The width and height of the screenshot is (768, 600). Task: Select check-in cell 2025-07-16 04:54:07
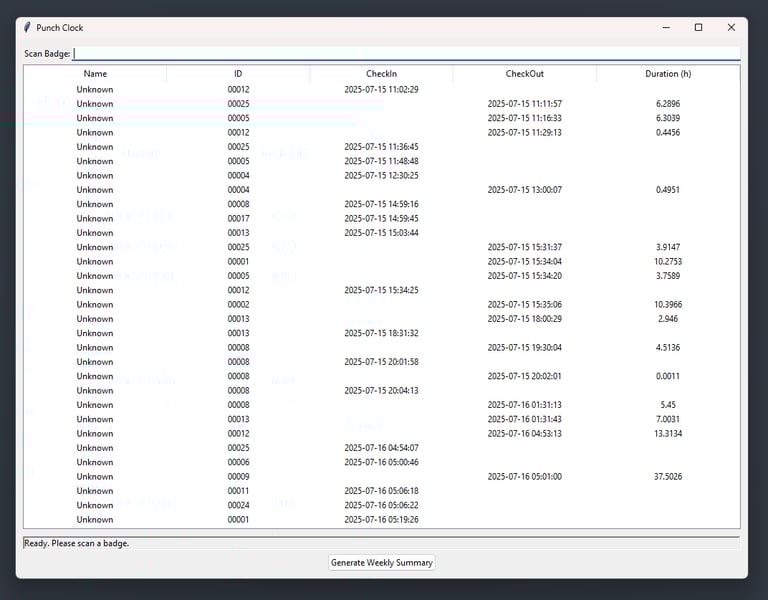tap(382, 448)
